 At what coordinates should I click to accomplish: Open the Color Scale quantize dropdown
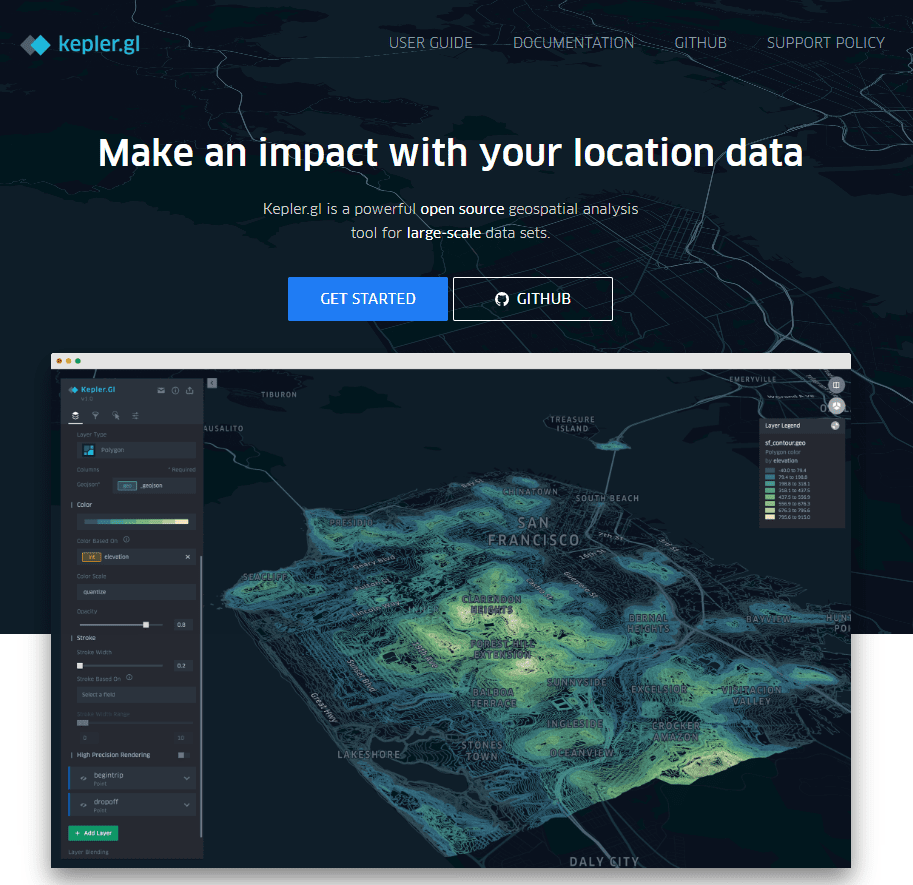[135, 592]
